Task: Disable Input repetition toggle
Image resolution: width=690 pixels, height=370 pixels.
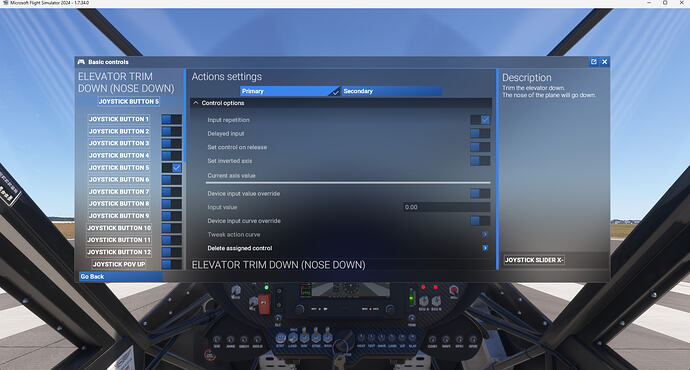Action: click(x=480, y=120)
